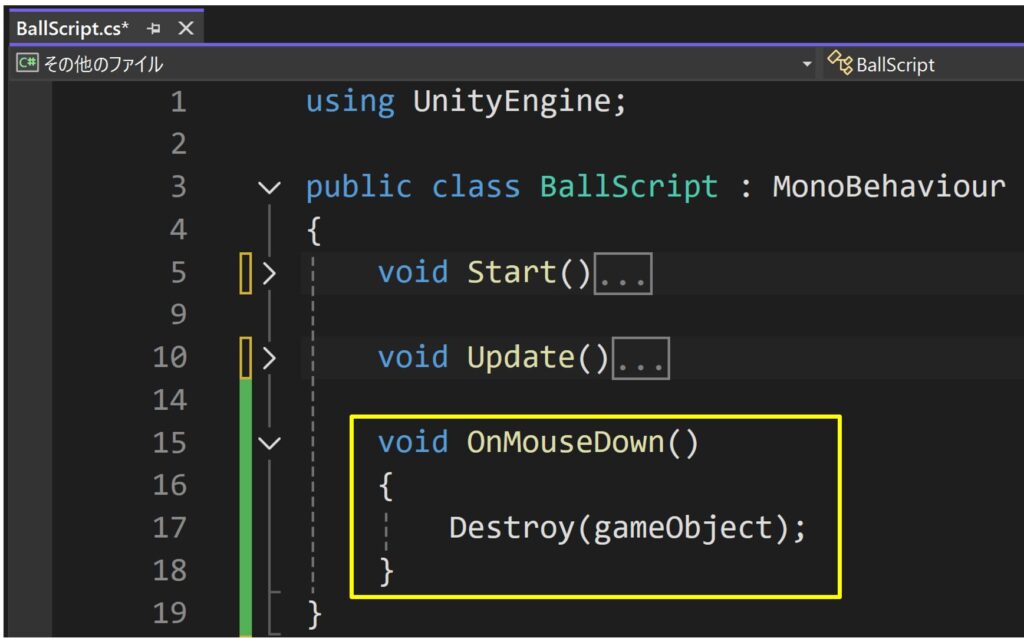1024x638 pixels.
Task: Click the ellipsis box after Update()
Action: pyautogui.click(x=640, y=358)
